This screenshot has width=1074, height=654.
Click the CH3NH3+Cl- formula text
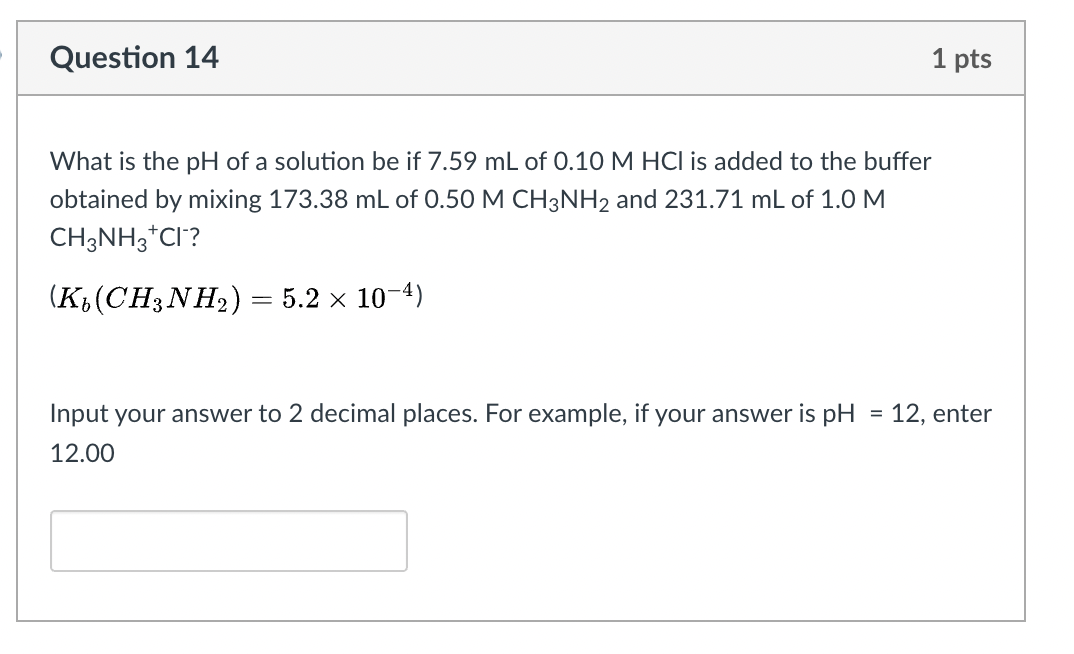tap(125, 238)
